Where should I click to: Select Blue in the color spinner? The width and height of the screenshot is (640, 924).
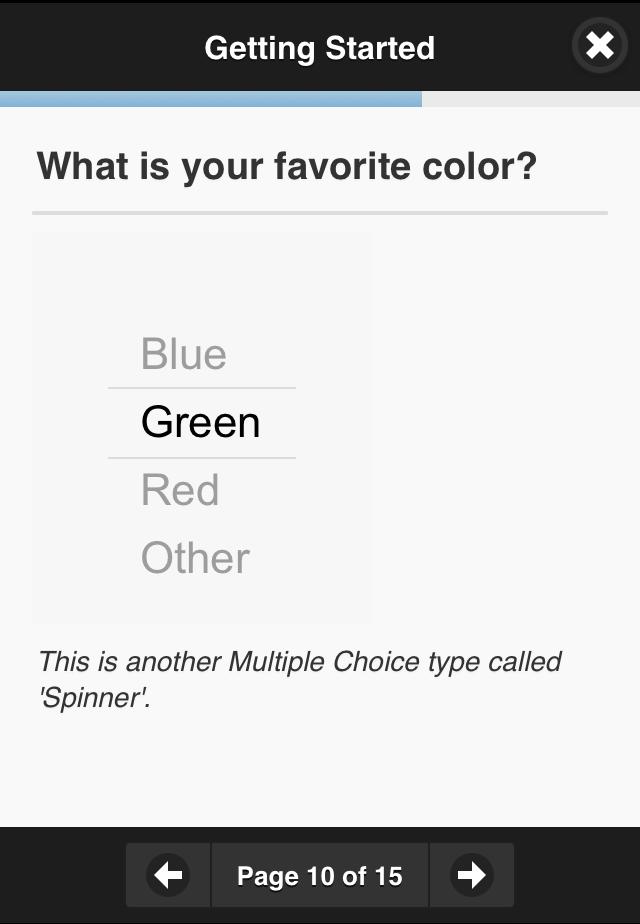tap(184, 354)
